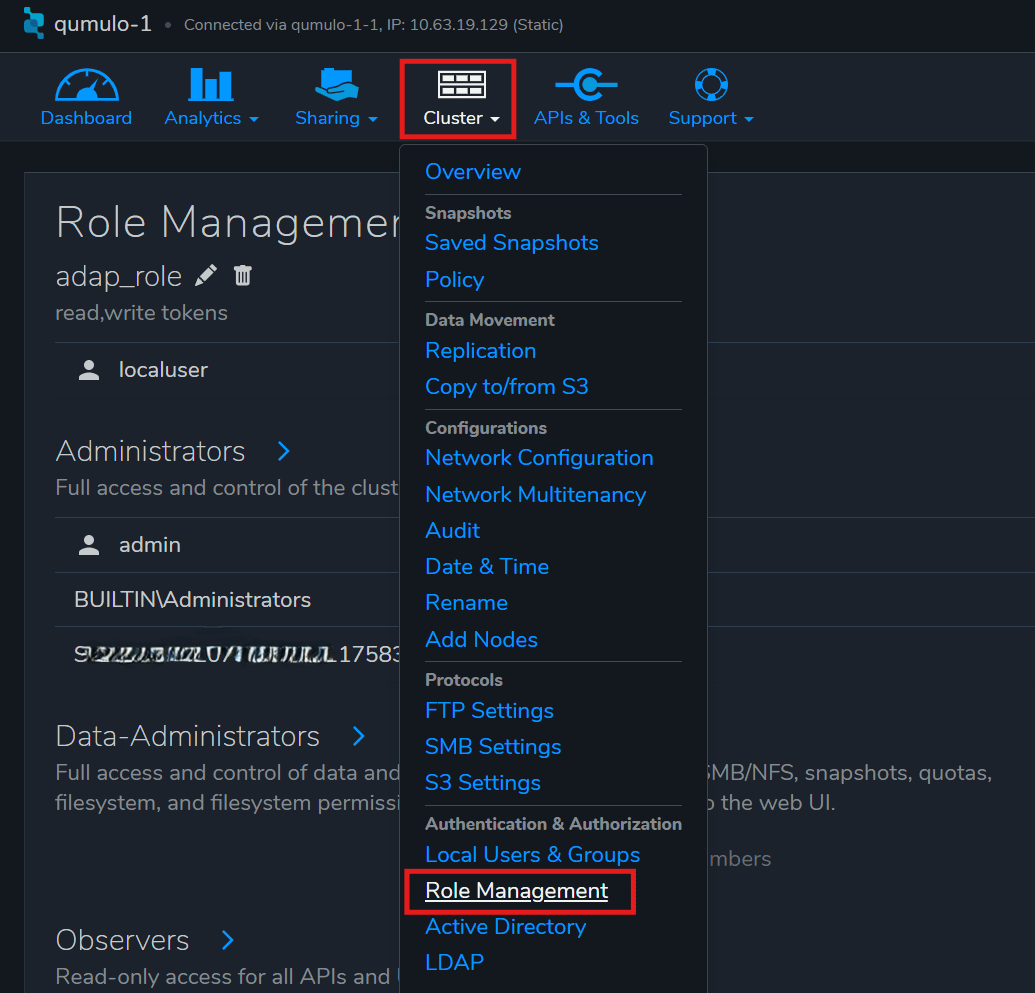
Task: Delete adap_role with the trash icon
Action: 243,275
